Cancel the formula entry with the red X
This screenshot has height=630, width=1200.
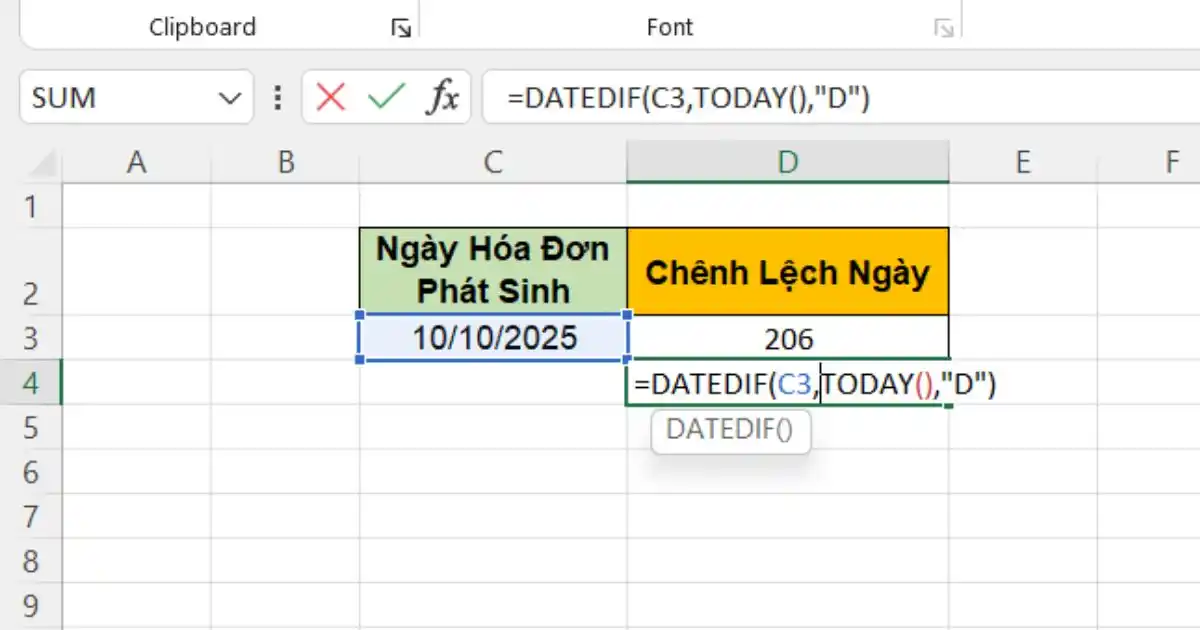coord(330,97)
